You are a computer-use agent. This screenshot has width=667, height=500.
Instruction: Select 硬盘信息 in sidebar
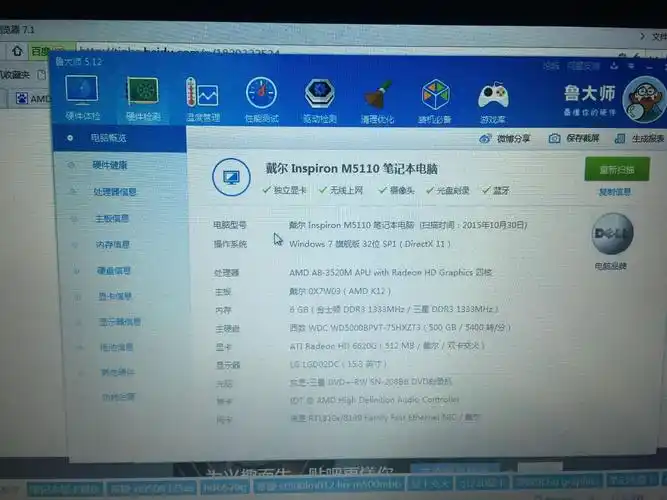[x=114, y=270]
